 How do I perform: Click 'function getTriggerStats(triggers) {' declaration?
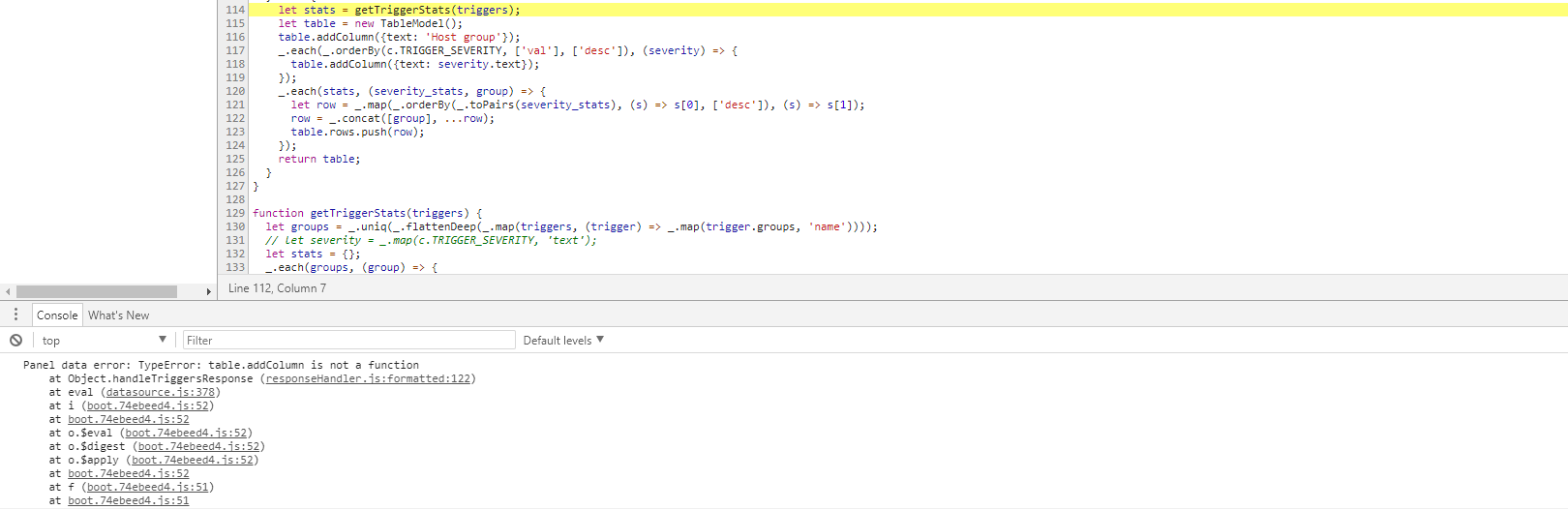(368, 213)
